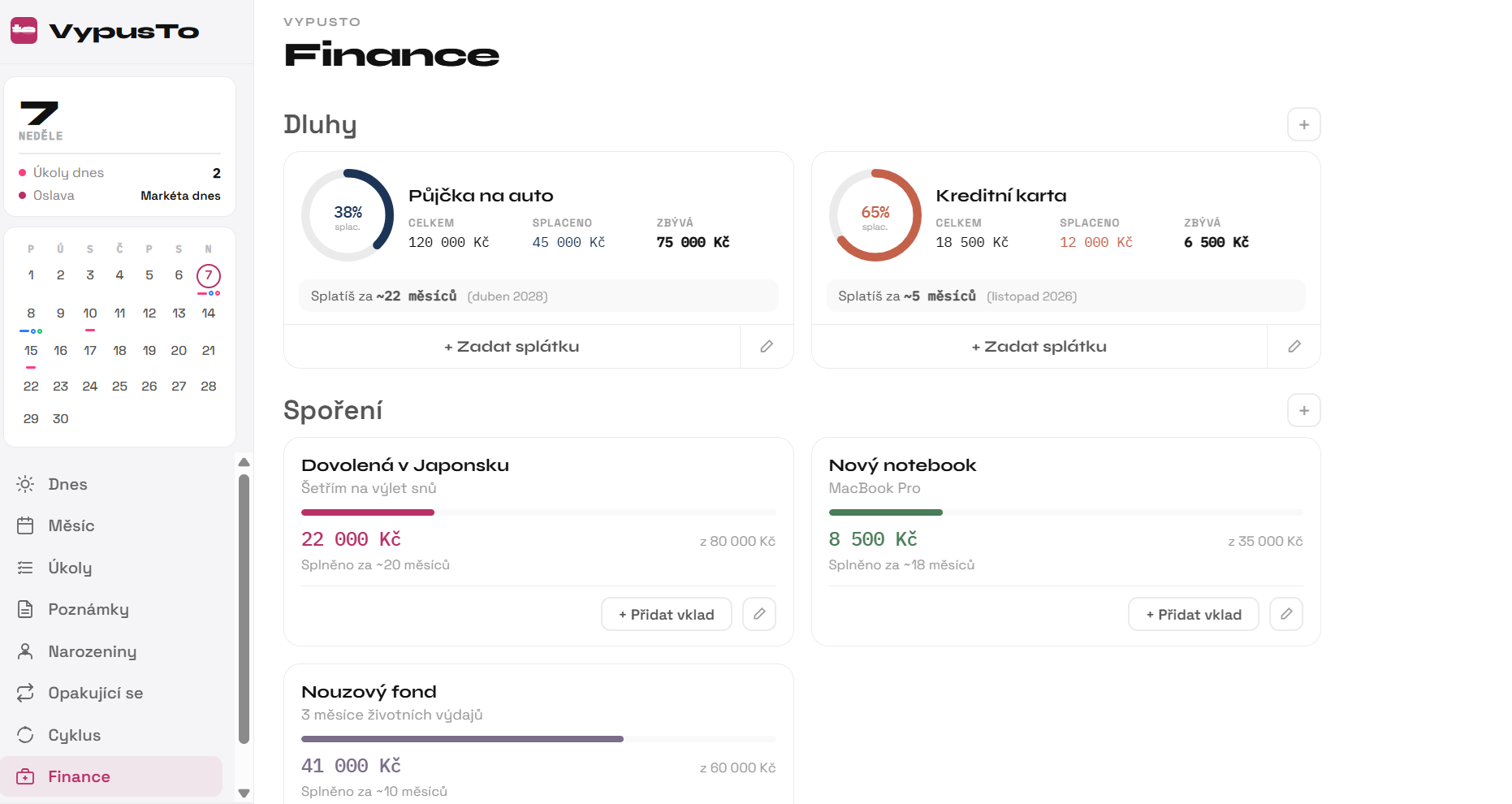
Task: Click the calendar icon next to Měsíc
Action: coord(25,526)
